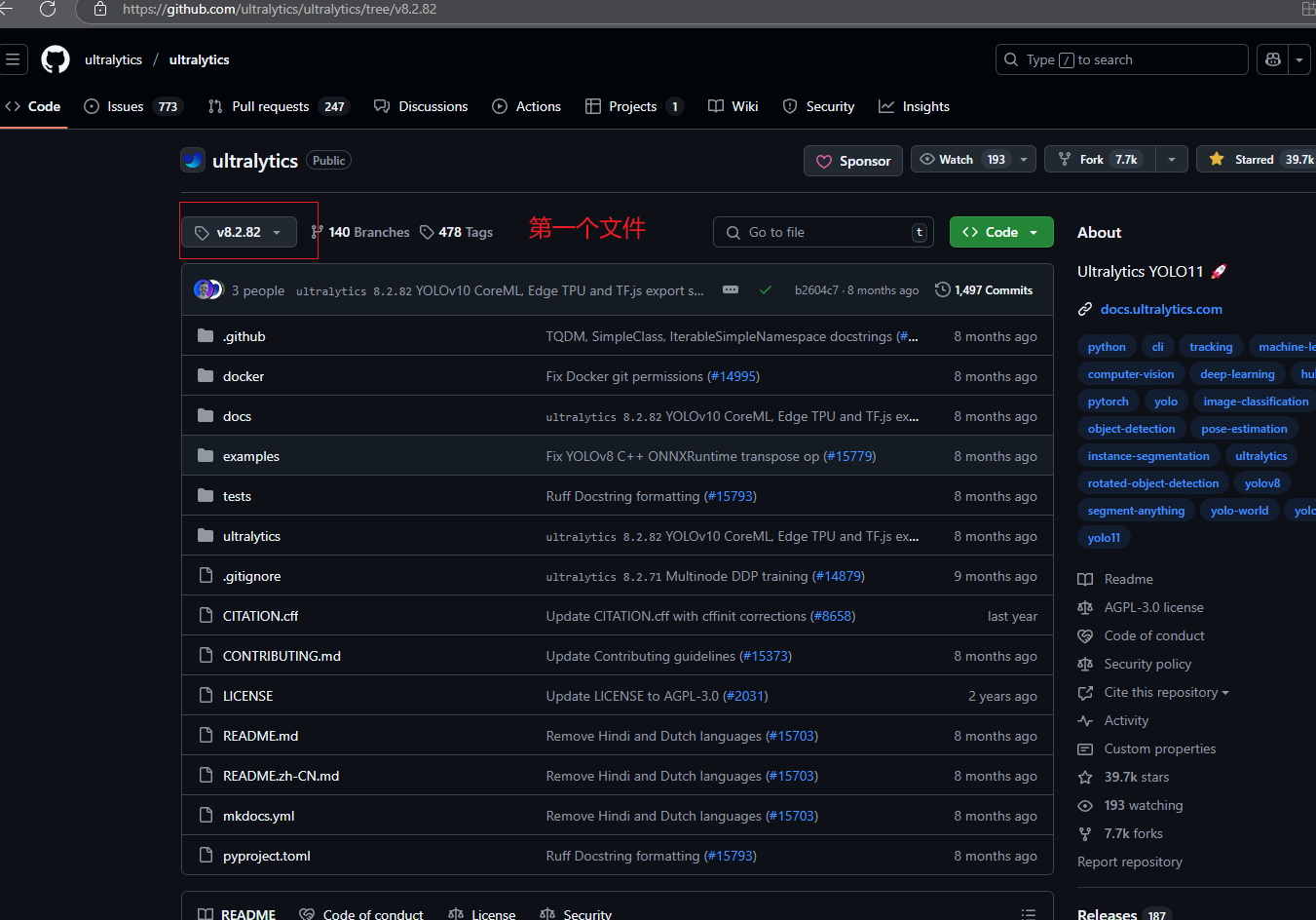
Task: Open the pyproject.toml file
Action: [x=266, y=856]
